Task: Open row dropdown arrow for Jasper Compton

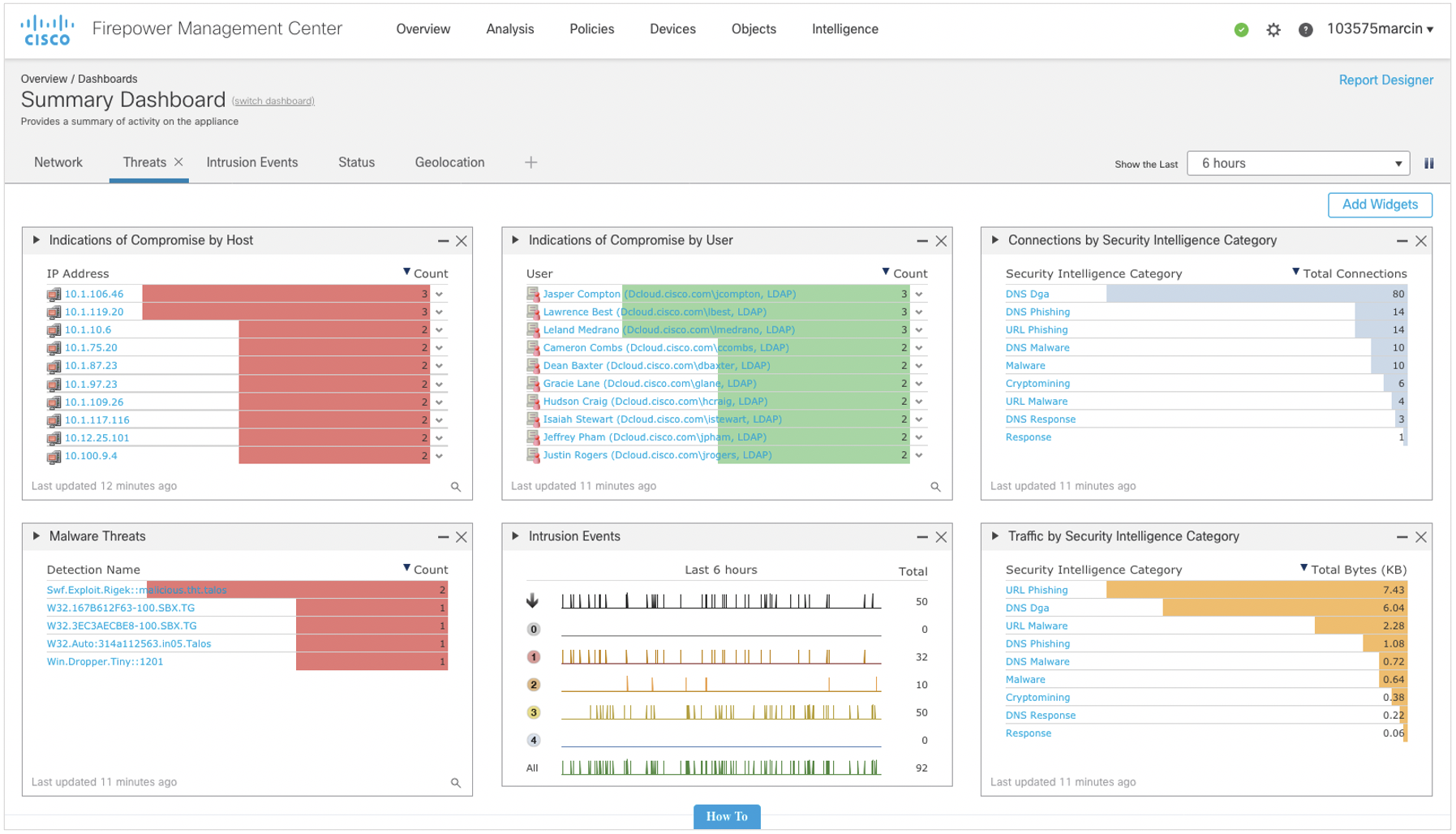Action: [x=919, y=294]
